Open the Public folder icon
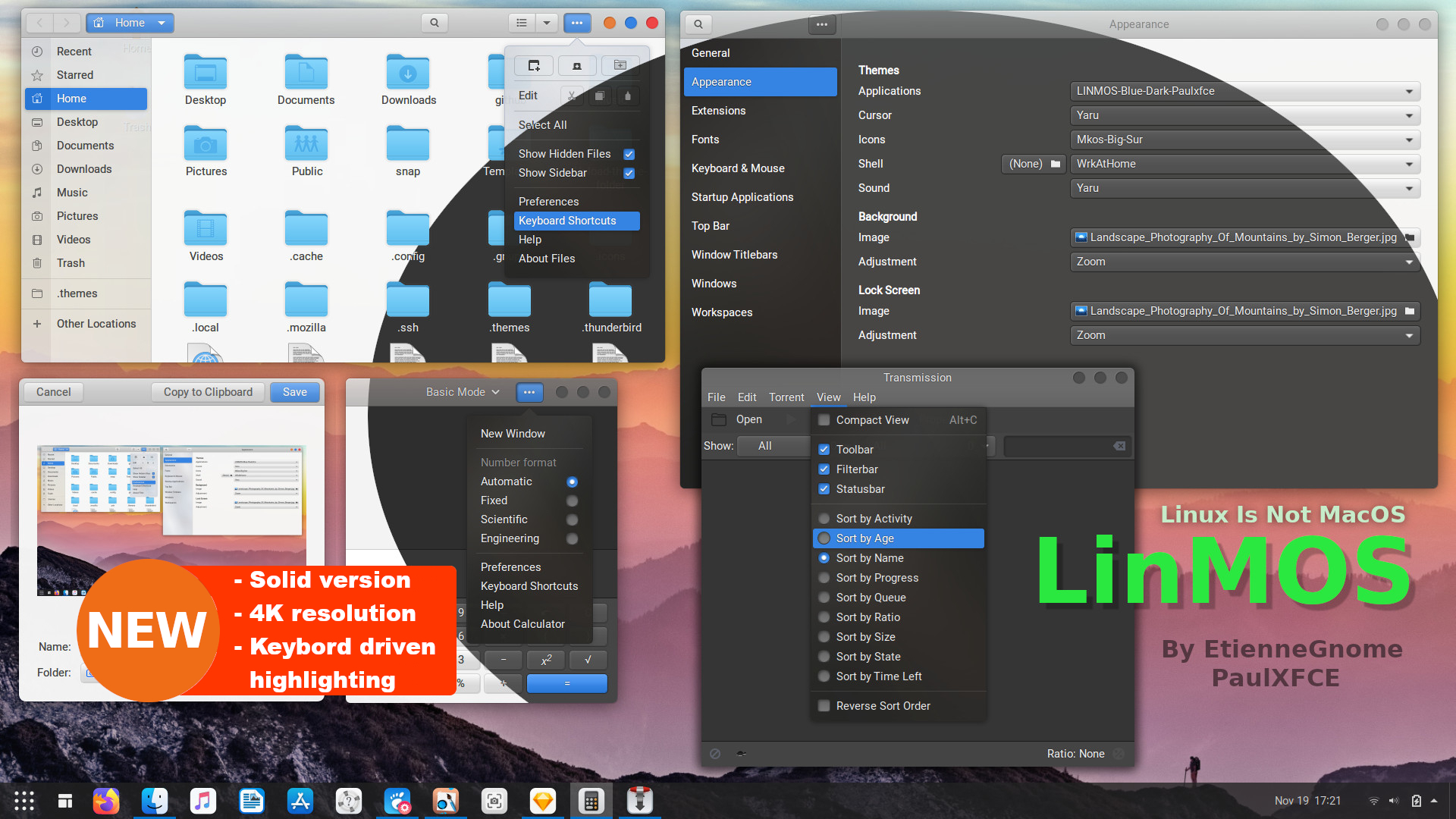This screenshot has width=1456, height=819. 306,143
